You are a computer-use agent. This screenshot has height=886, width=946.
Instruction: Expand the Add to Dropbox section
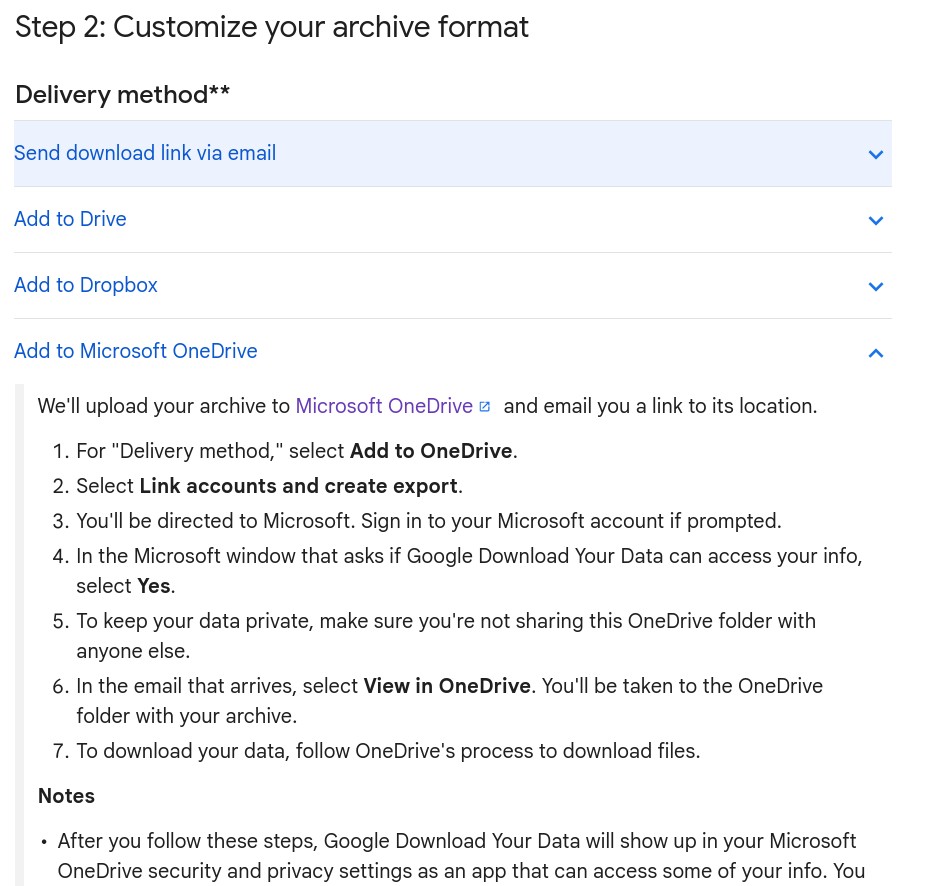(x=452, y=285)
